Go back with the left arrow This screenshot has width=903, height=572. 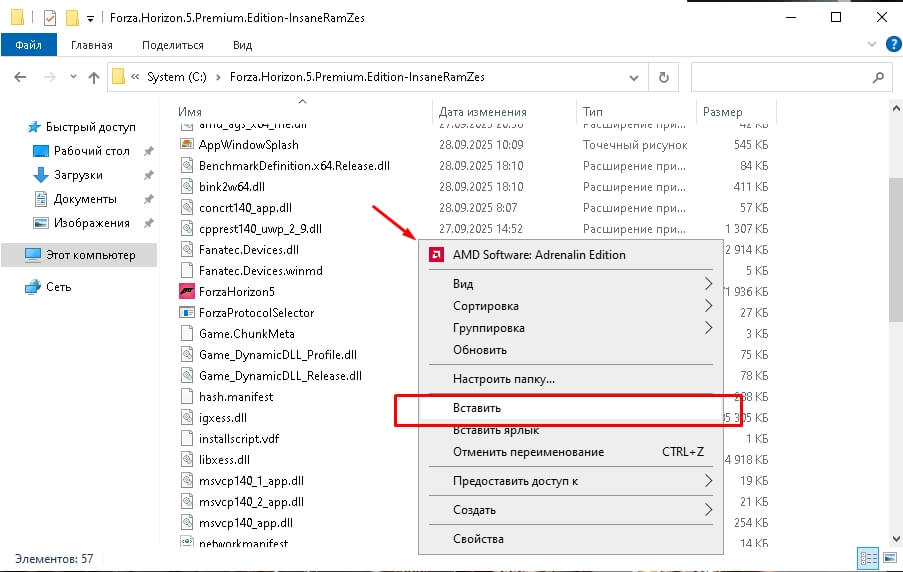pyautogui.click(x=20, y=77)
